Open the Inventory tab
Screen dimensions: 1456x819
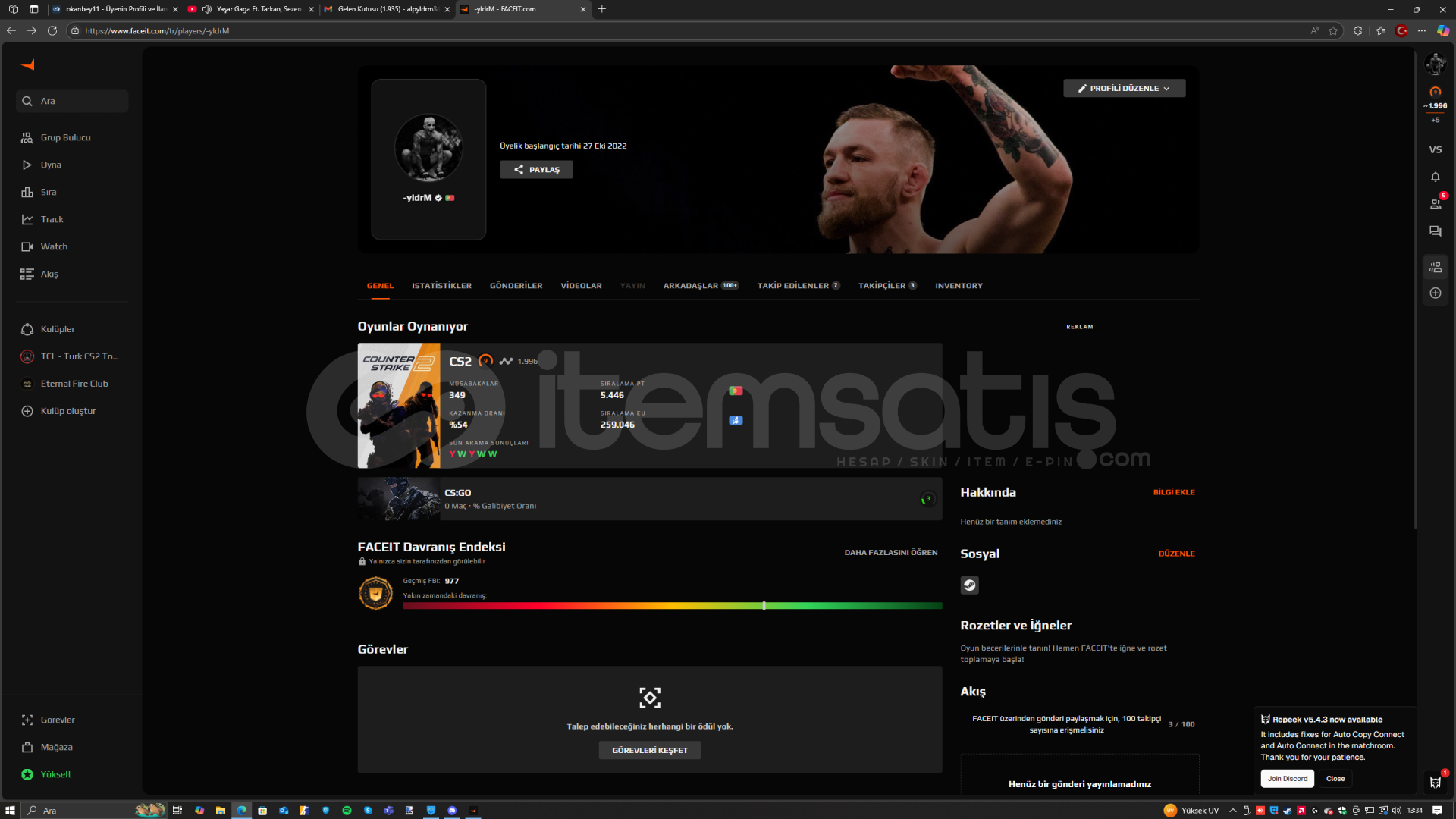coord(959,286)
